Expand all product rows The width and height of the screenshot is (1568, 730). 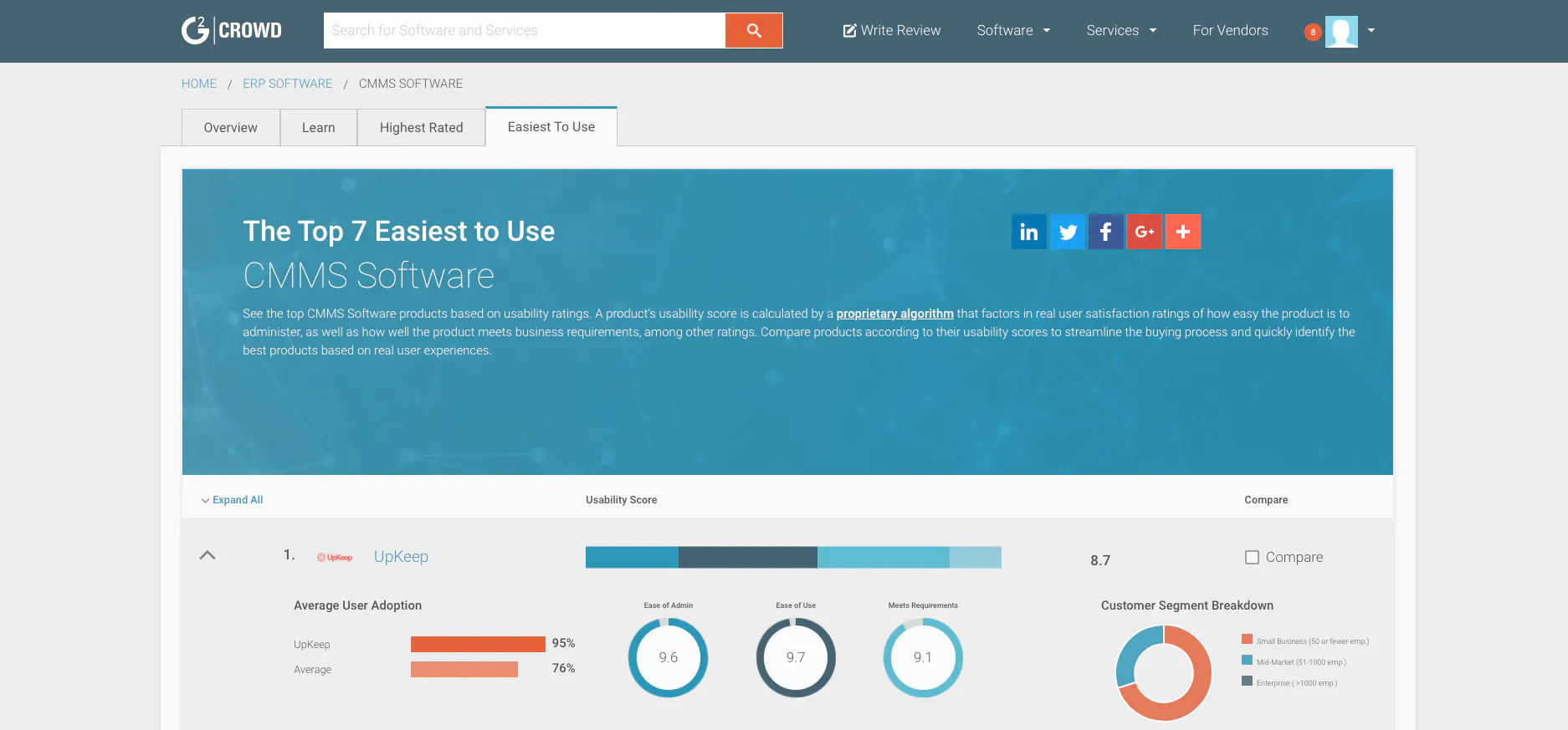[232, 500]
